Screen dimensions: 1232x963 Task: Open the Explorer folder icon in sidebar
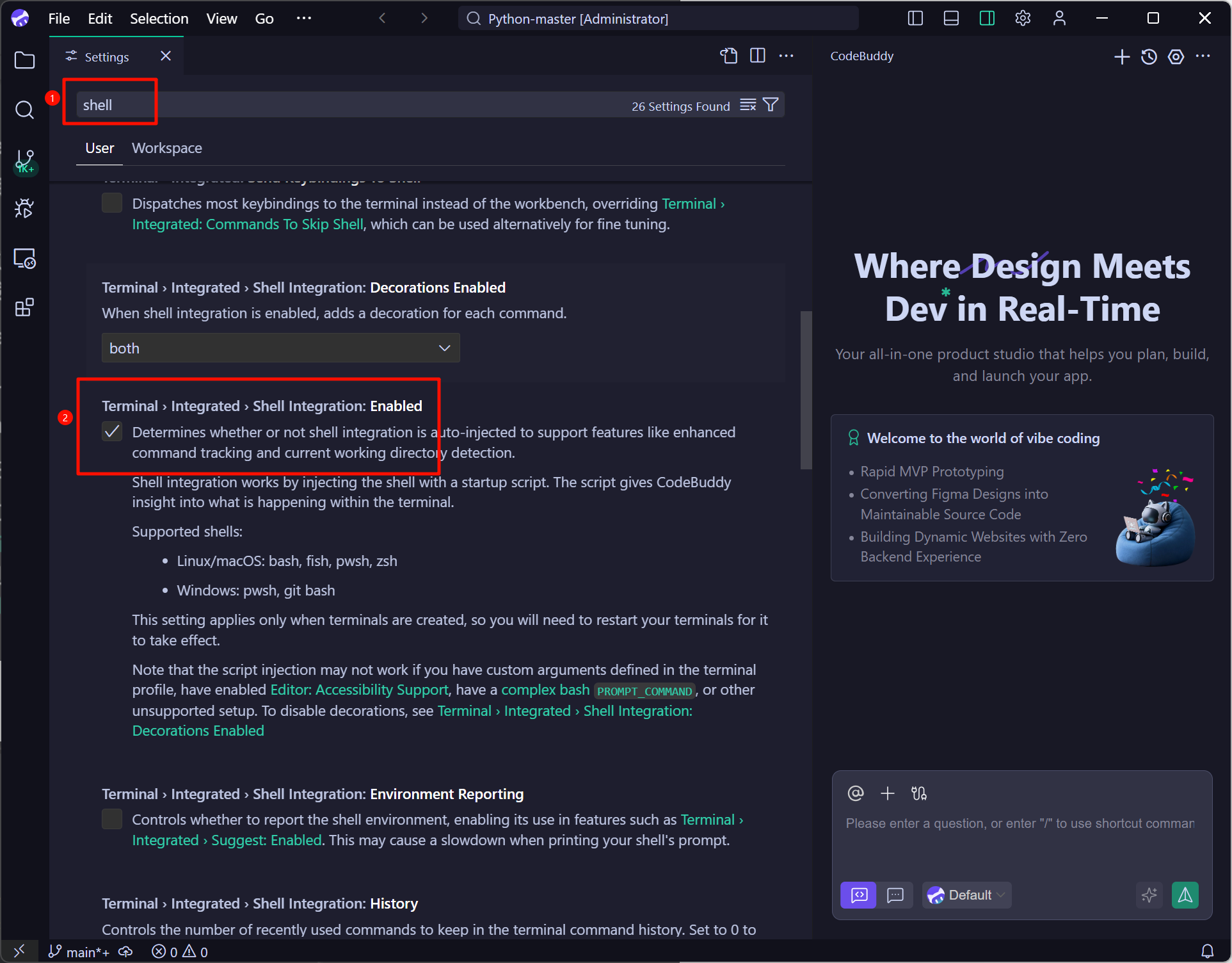[24, 61]
